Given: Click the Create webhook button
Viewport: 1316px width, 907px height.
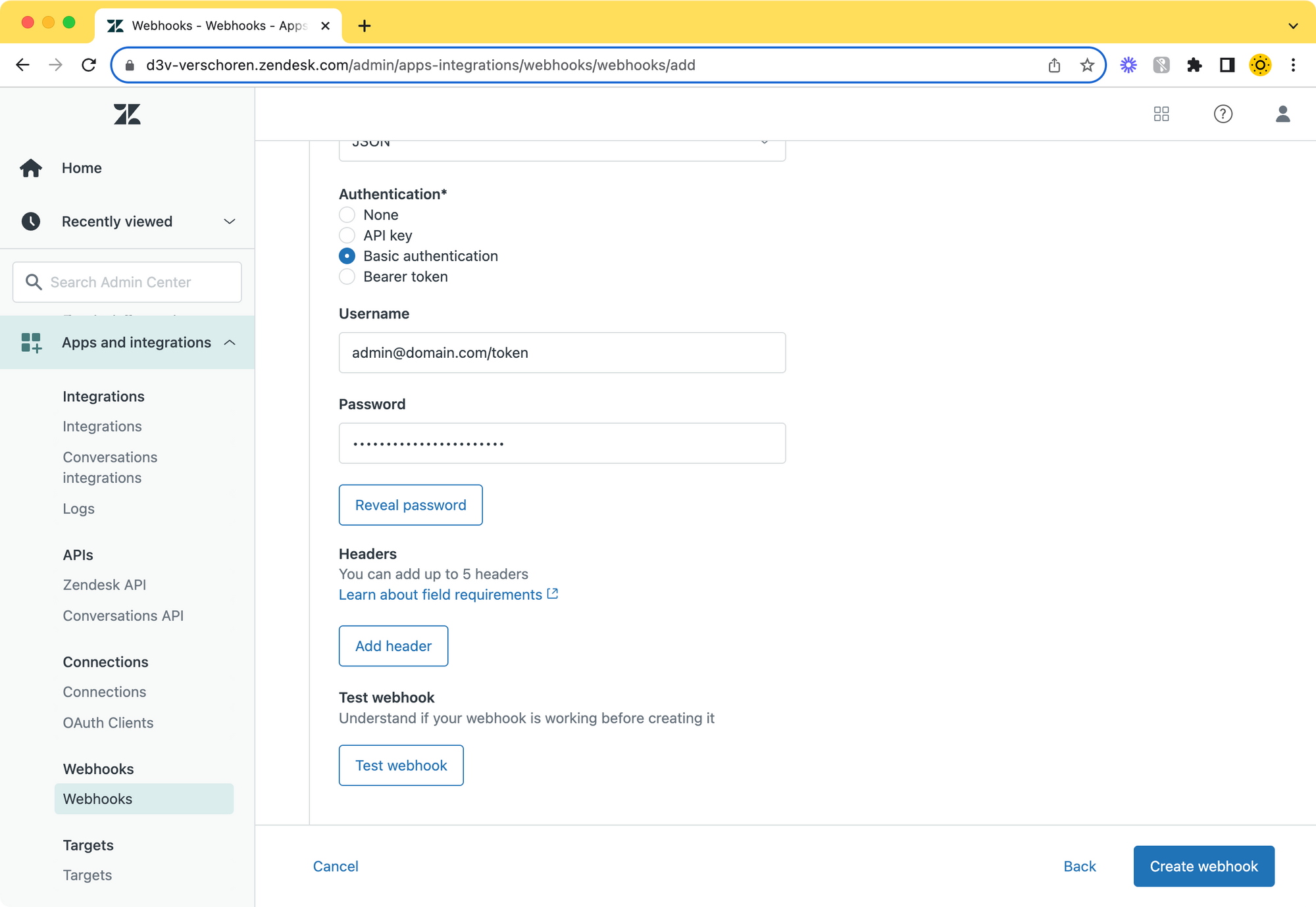Looking at the screenshot, I should pos(1203,866).
